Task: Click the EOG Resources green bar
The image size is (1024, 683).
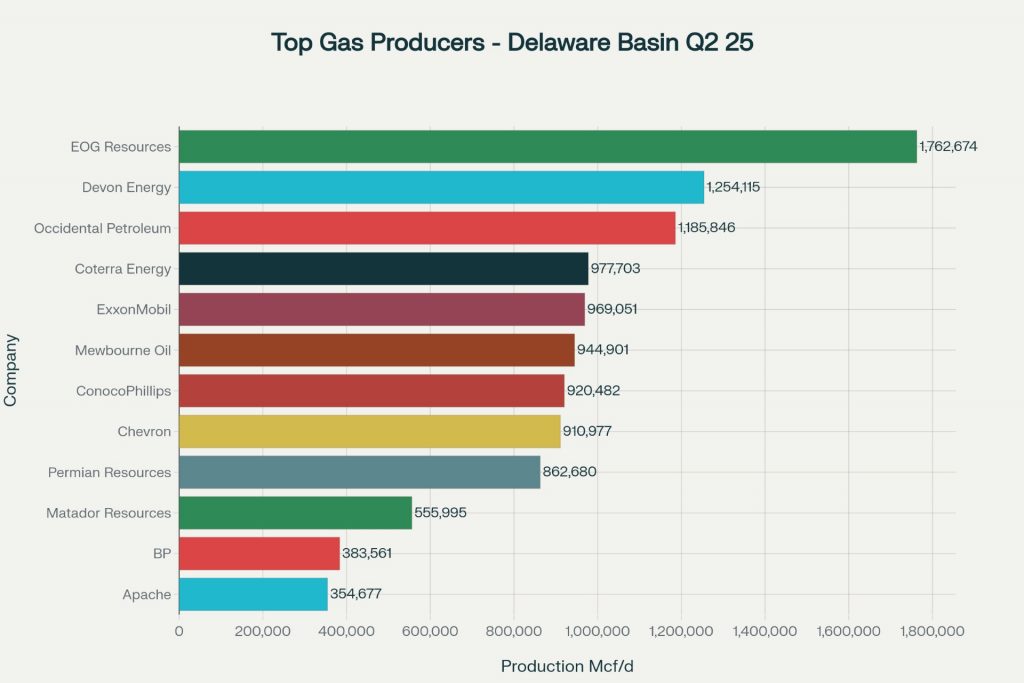Action: (x=547, y=146)
